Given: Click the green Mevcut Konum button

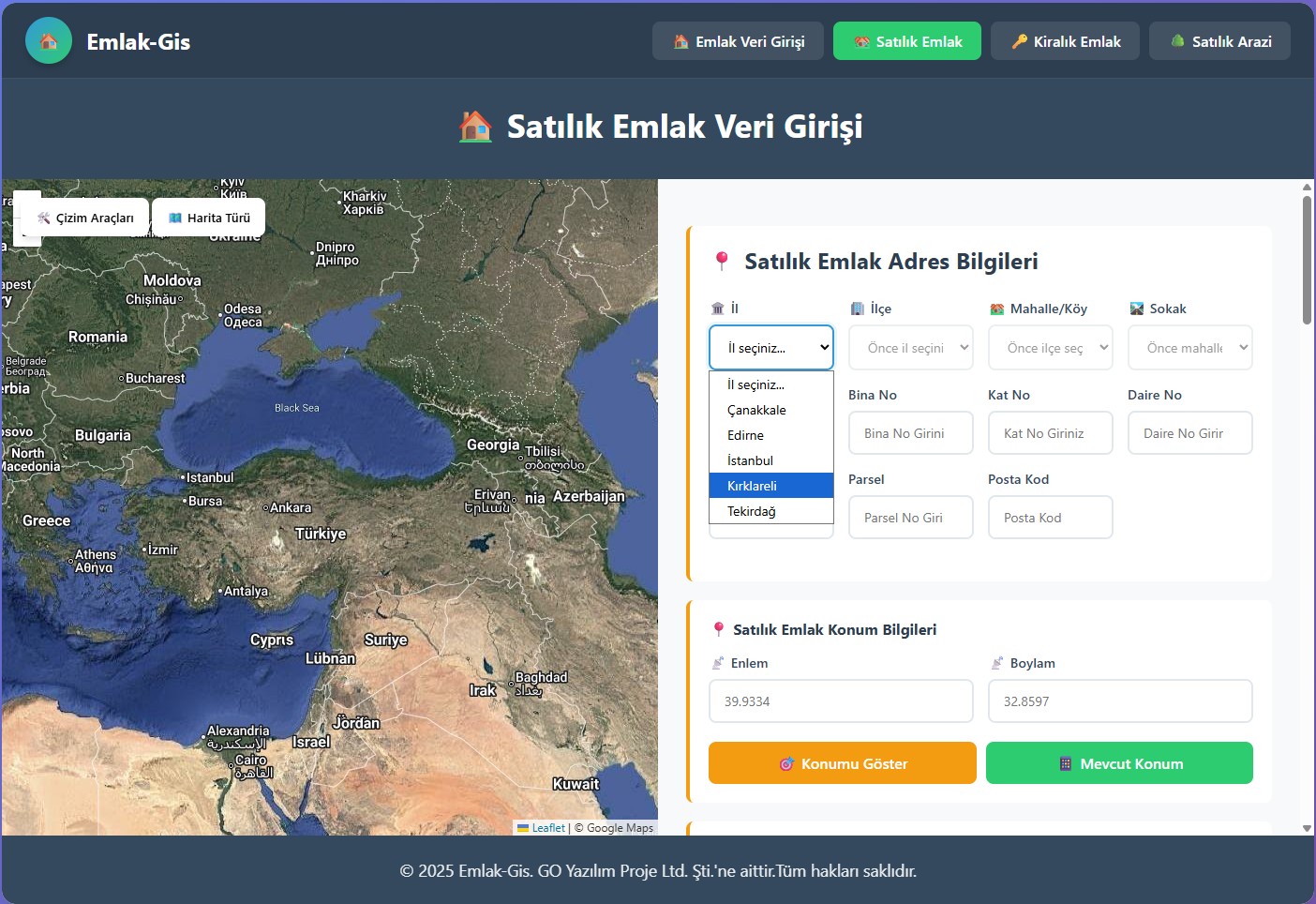Looking at the screenshot, I should click(x=1119, y=763).
